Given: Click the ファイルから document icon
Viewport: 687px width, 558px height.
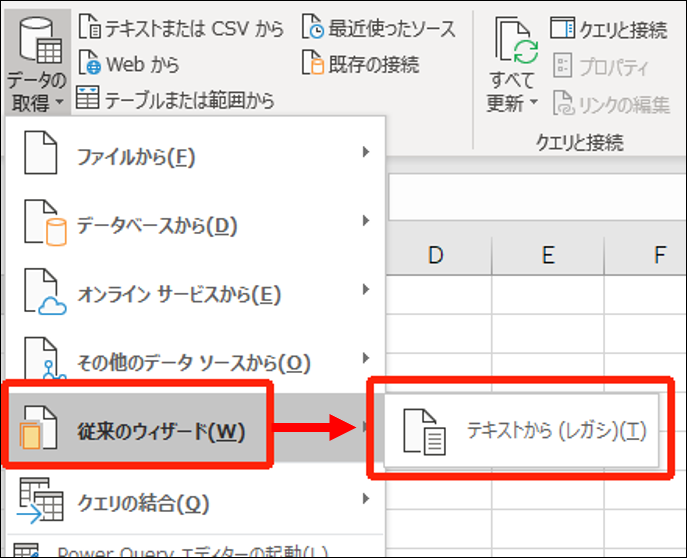Looking at the screenshot, I should [40, 152].
